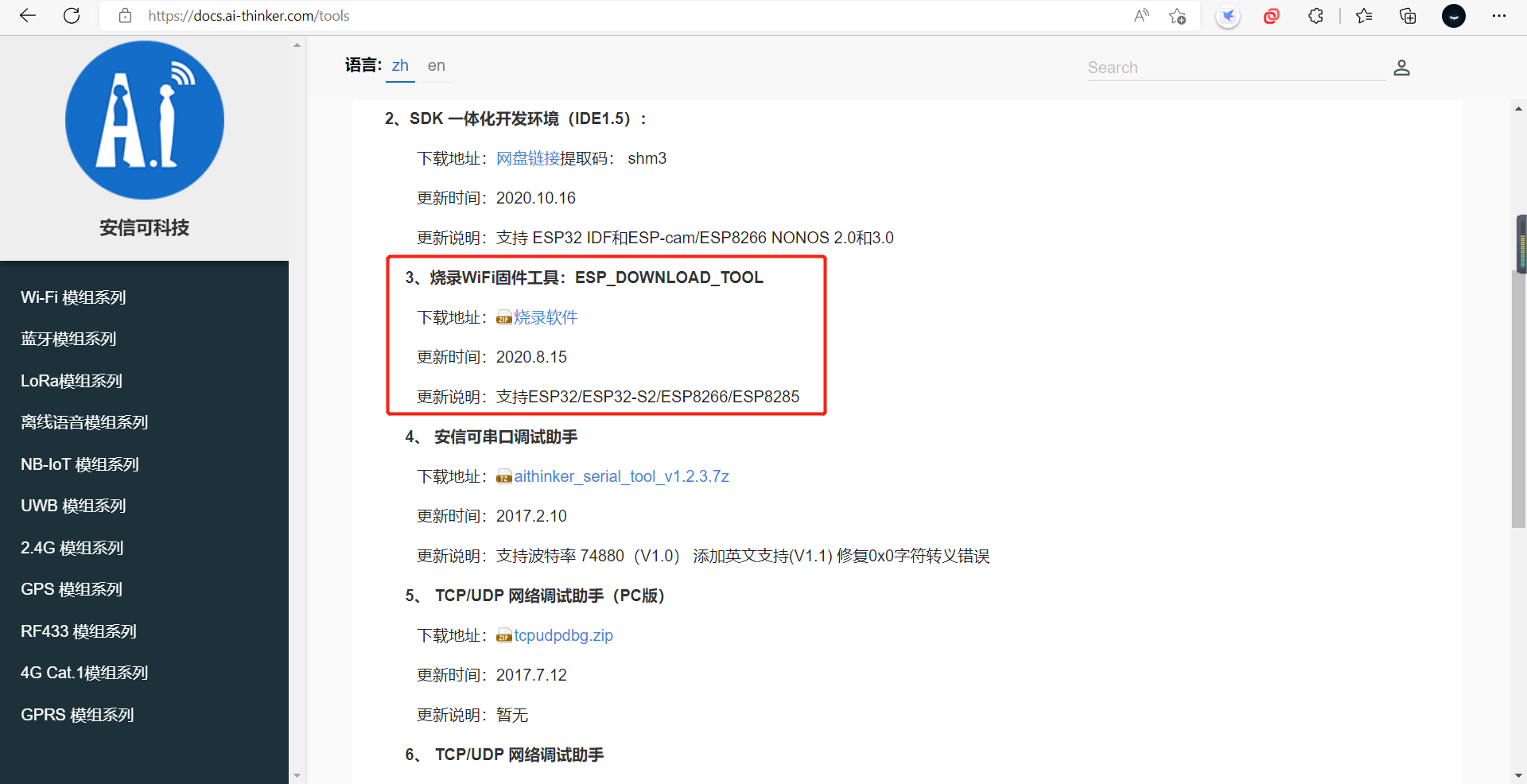
Task: Click the date 2020.10.16
Action: click(536, 198)
